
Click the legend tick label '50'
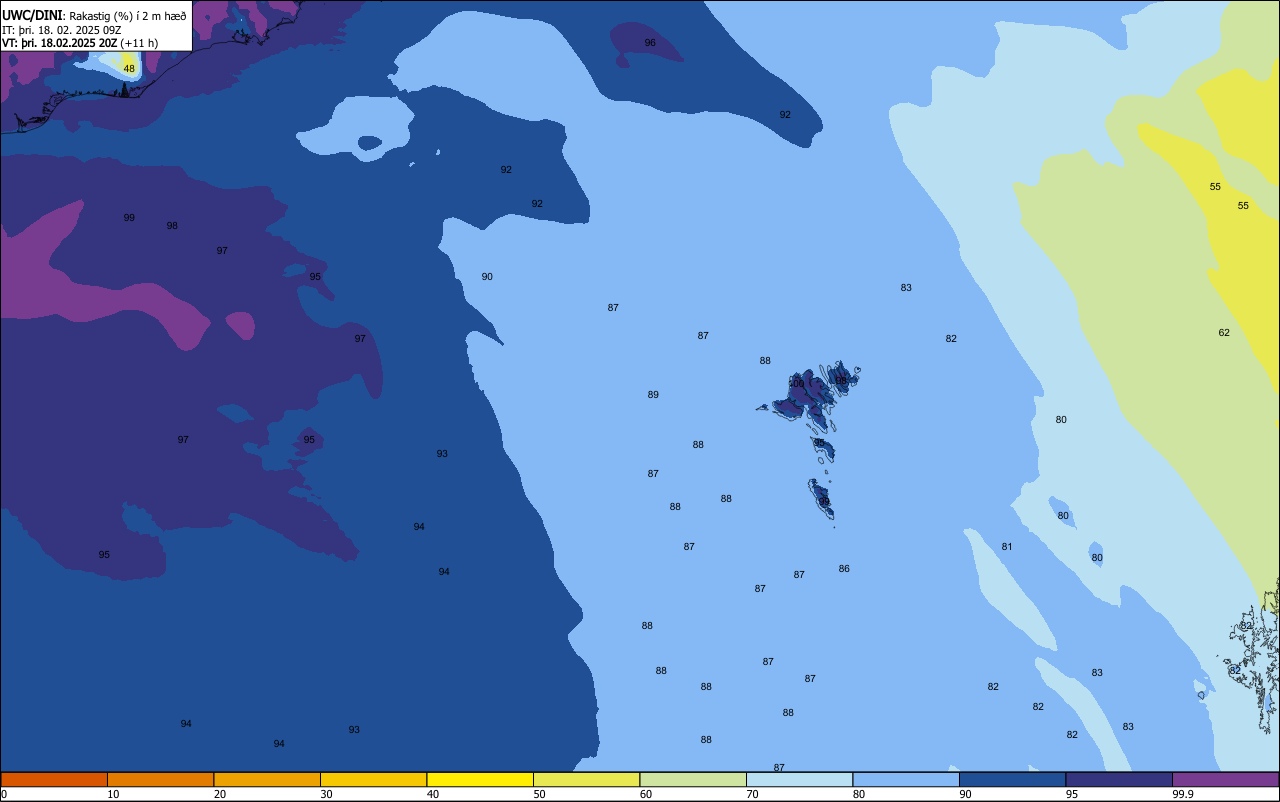coord(539,794)
